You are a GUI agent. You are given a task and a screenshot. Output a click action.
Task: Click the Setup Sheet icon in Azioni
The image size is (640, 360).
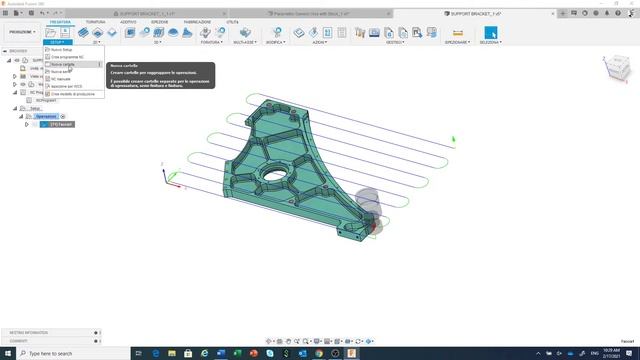(342, 32)
